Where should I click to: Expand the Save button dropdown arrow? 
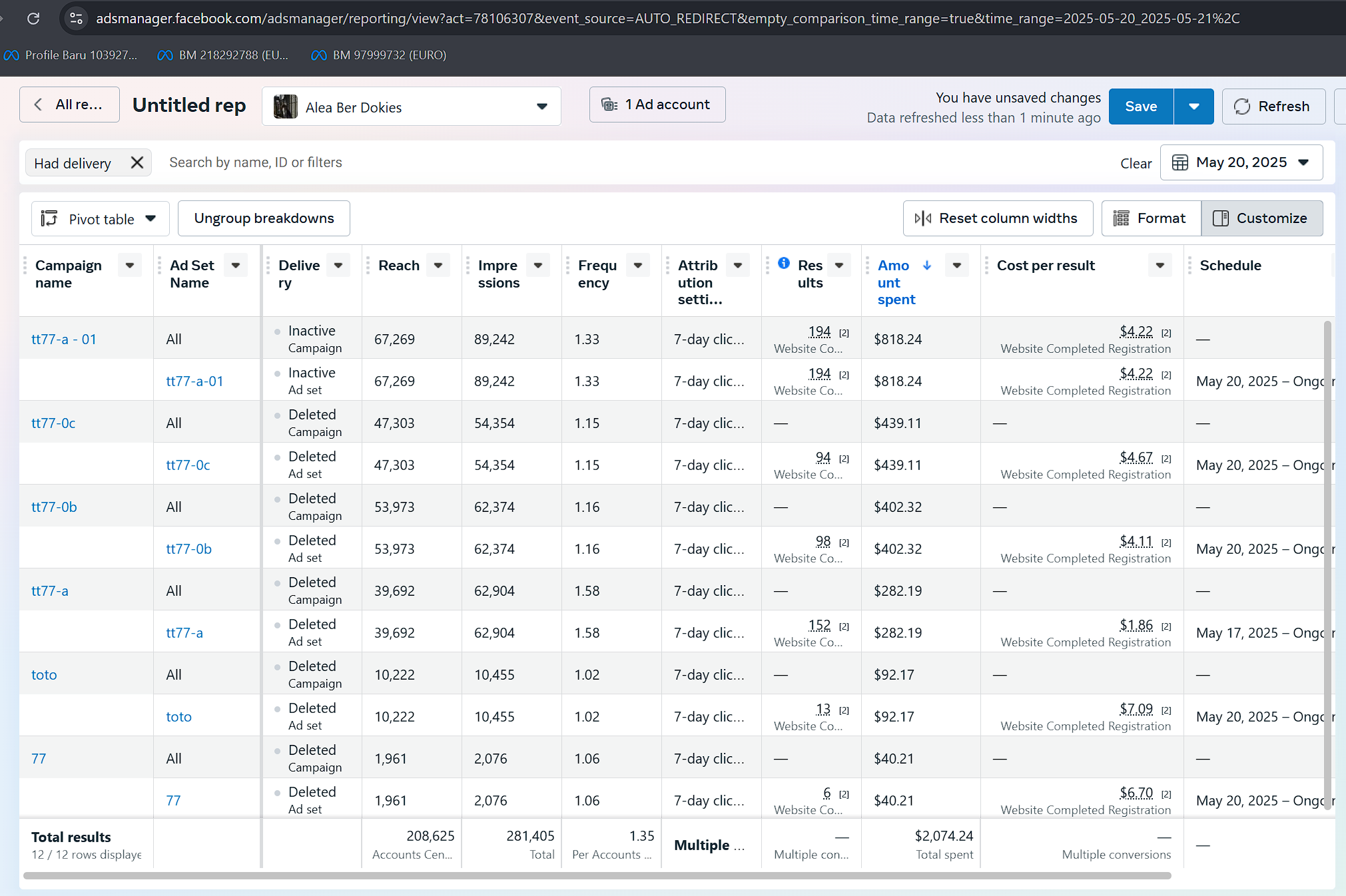pyautogui.click(x=1193, y=107)
